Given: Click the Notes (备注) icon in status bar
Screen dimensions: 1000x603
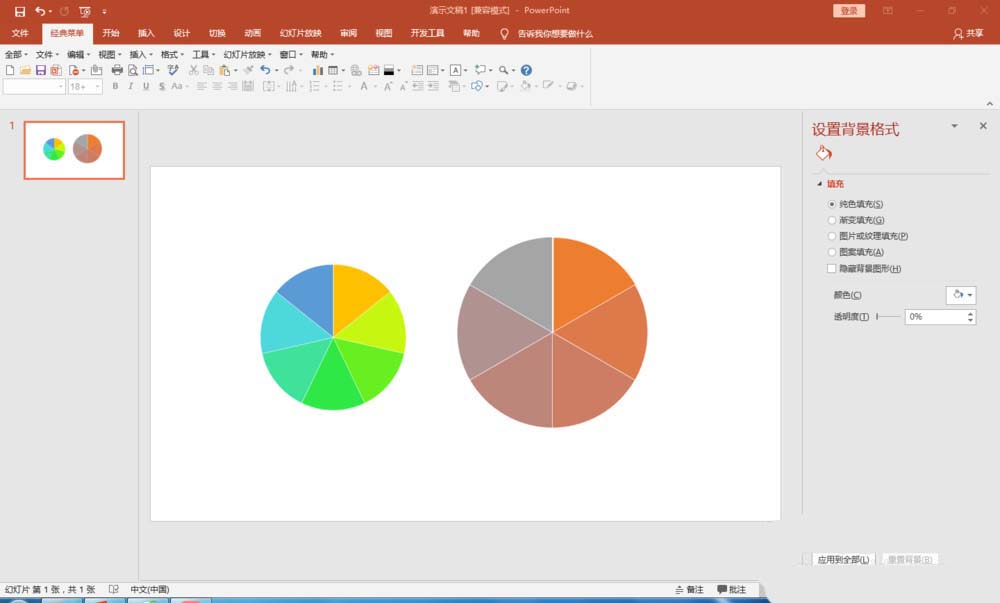Looking at the screenshot, I should 689,590.
